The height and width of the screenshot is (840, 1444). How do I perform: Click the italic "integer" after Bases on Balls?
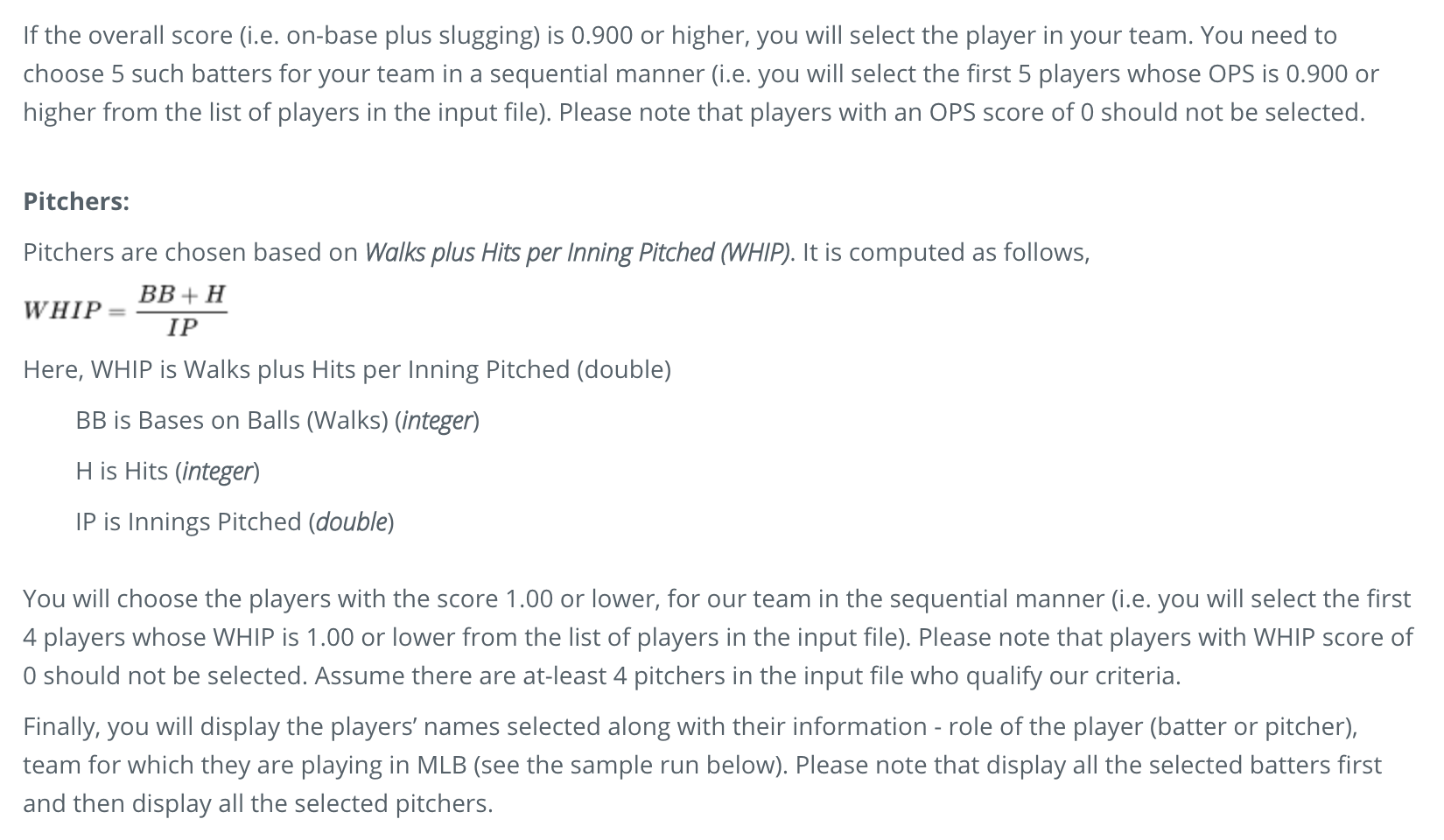(x=437, y=421)
